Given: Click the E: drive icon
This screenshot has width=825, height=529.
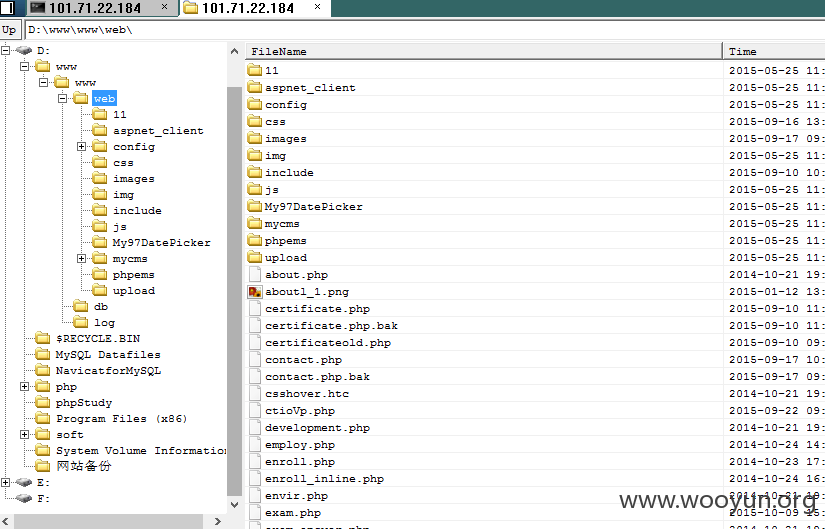Looking at the screenshot, I should pos(24,482).
